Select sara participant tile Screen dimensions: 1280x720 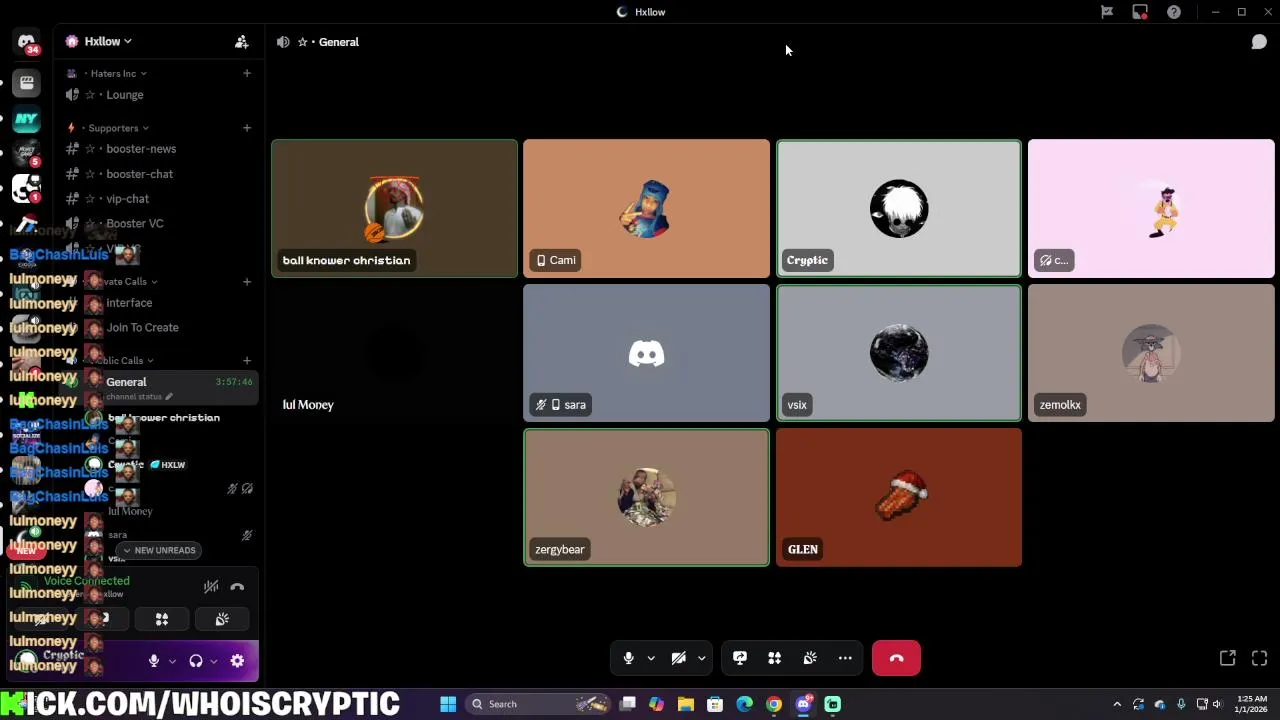tap(646, 353)
